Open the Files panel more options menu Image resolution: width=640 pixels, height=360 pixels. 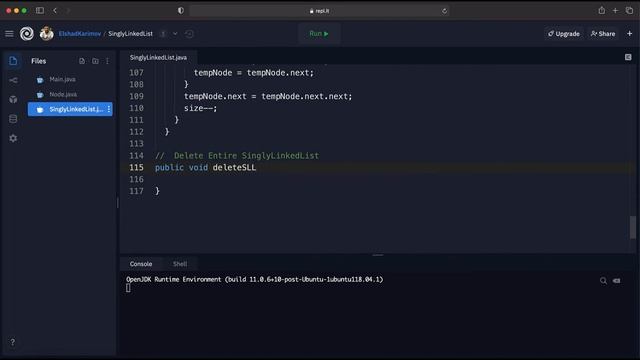(x=107, y=61)
